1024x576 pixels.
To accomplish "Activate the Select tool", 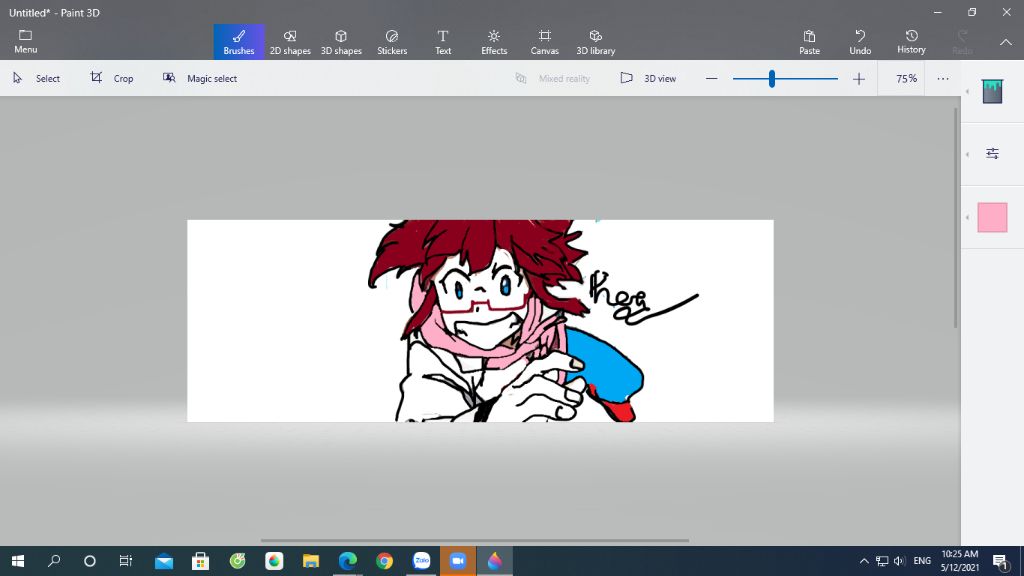I will (x=37, y=78).
